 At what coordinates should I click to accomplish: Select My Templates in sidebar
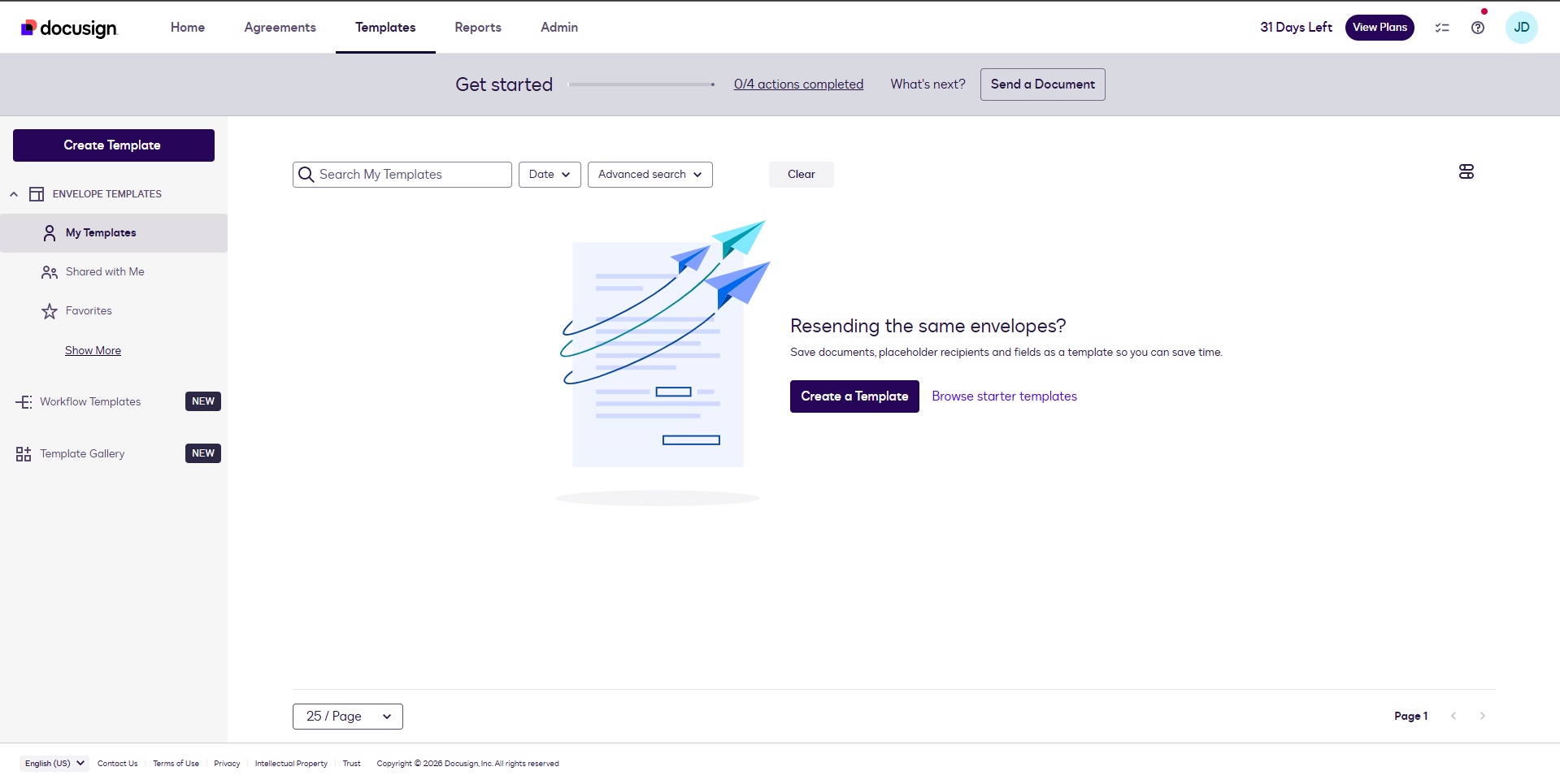click(x=114, y=233)
